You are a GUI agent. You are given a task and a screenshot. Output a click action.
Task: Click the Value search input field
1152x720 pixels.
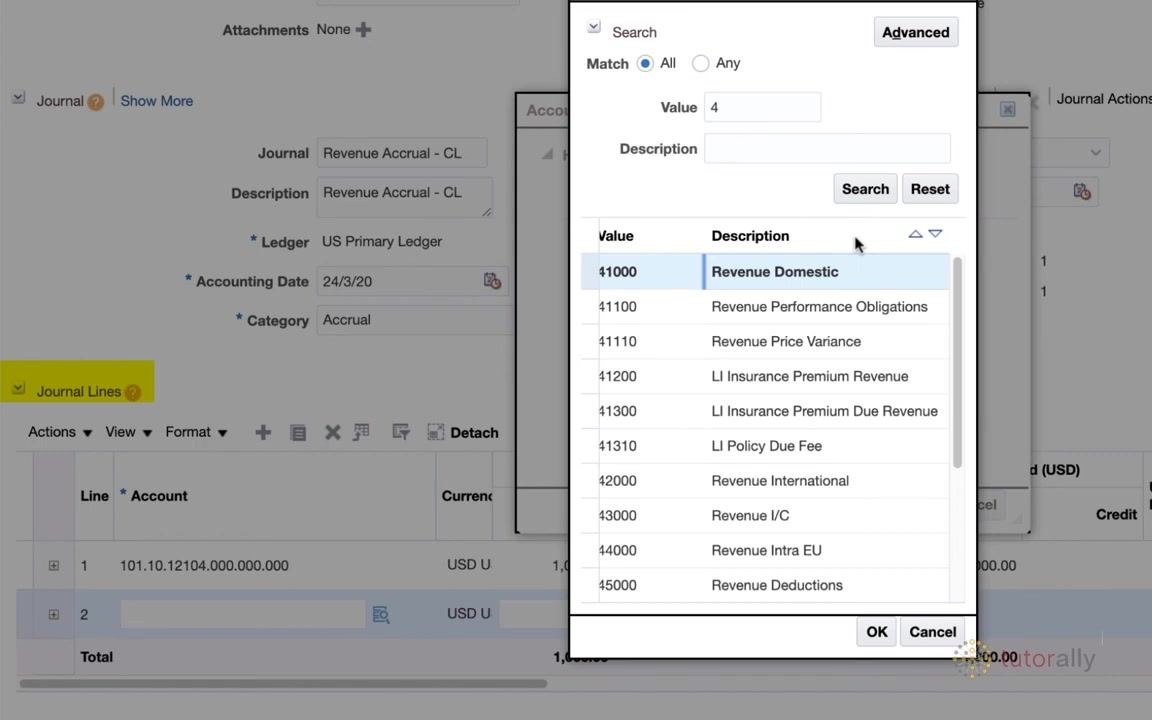click(x=763, y=107)
